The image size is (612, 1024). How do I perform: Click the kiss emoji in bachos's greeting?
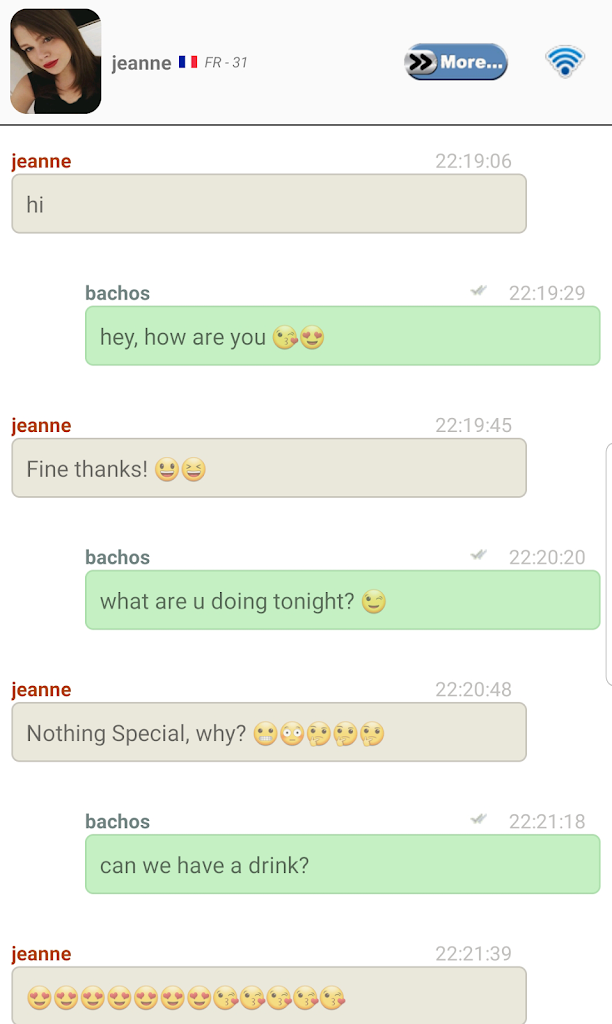click(x=285, y=338)
